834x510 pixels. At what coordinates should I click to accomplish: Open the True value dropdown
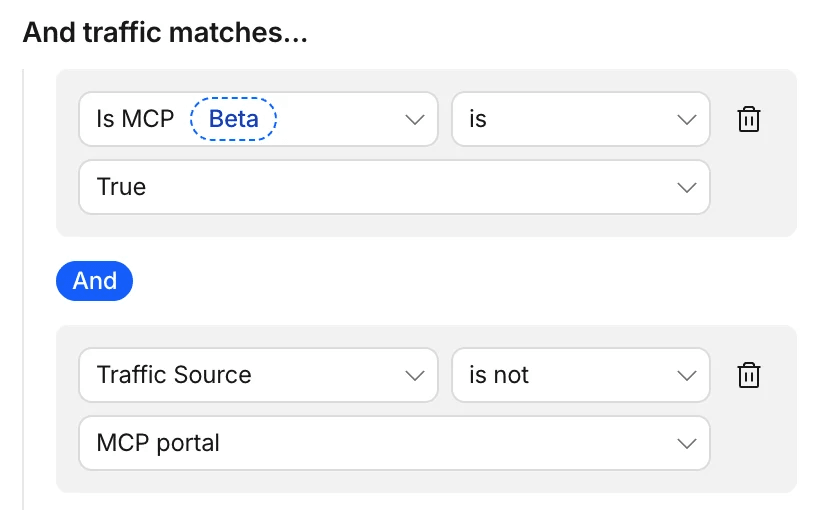click(x=395, y=187)
